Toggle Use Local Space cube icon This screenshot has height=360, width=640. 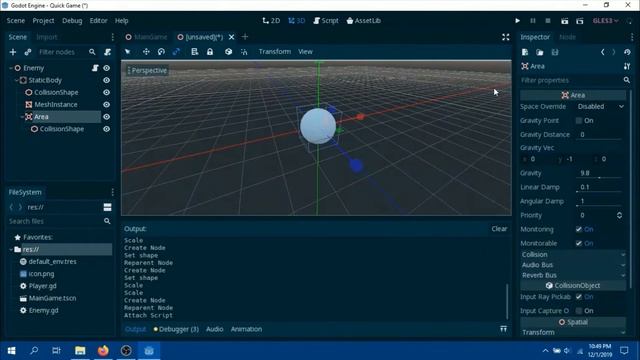click(x=229, y=52)
